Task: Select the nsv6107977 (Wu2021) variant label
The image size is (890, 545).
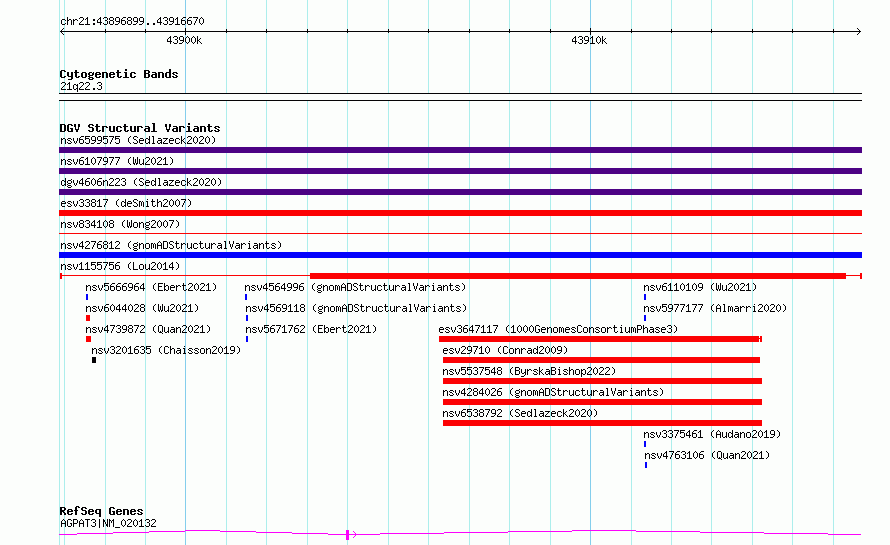Action: pyautogui.click(x=117, y=161)
